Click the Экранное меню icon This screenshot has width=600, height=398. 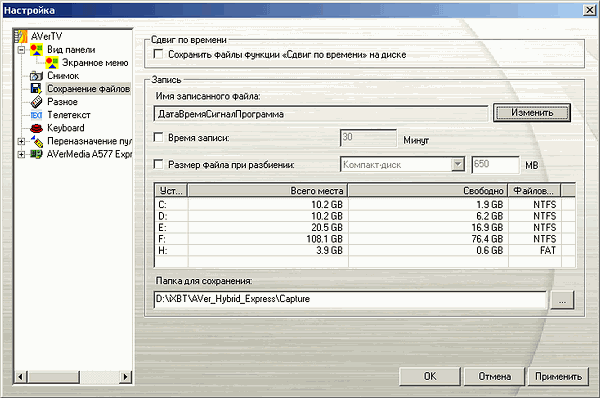tap(52, 63)
